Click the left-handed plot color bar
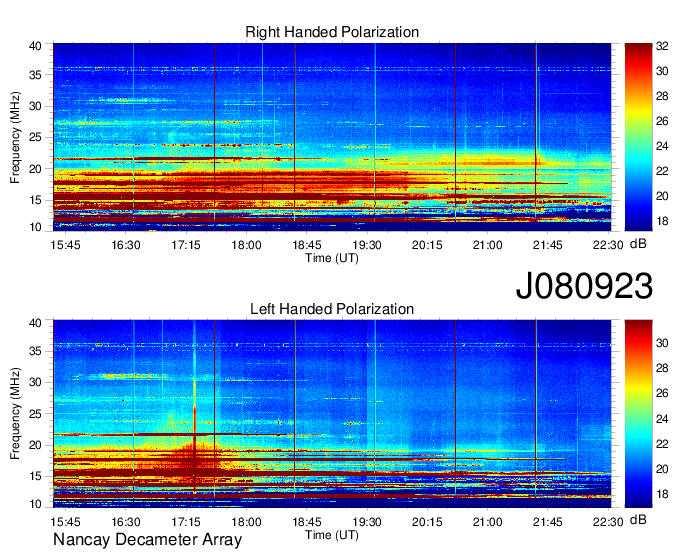The width and height of the screenshot is (680, 552). (638, 414)
